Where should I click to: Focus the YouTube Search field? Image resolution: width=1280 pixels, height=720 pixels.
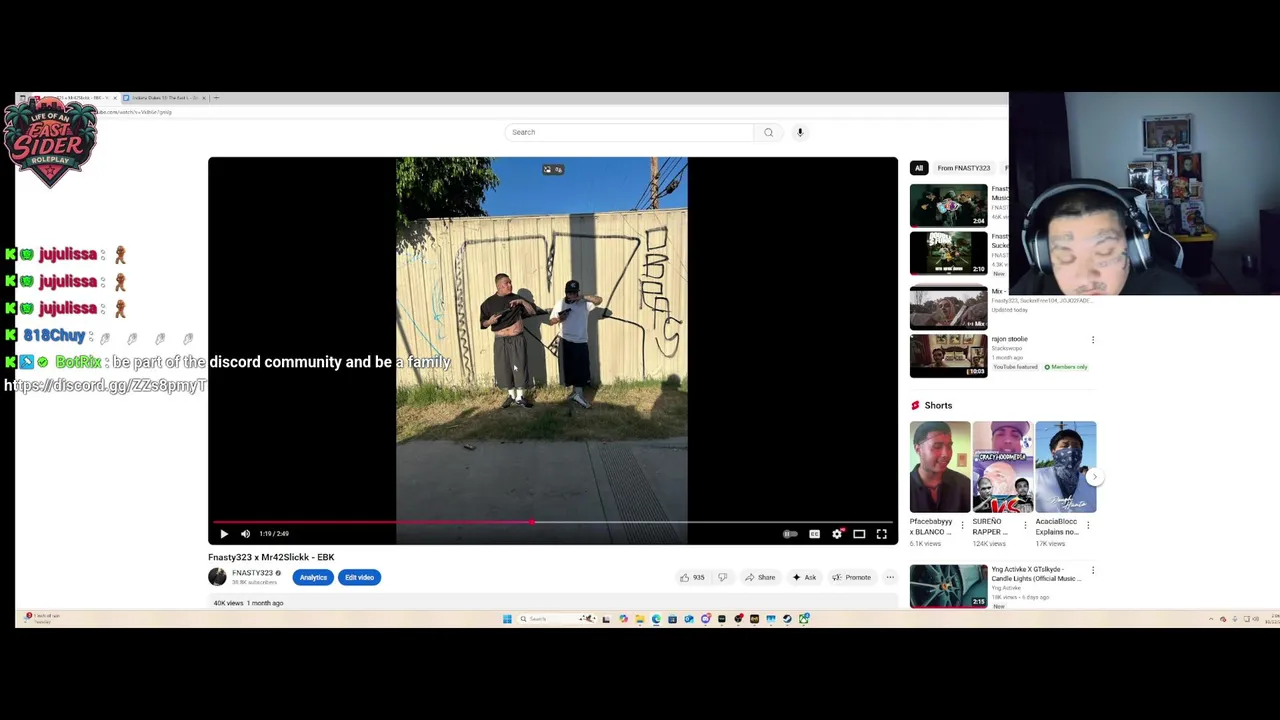click(x=630, y=132)
